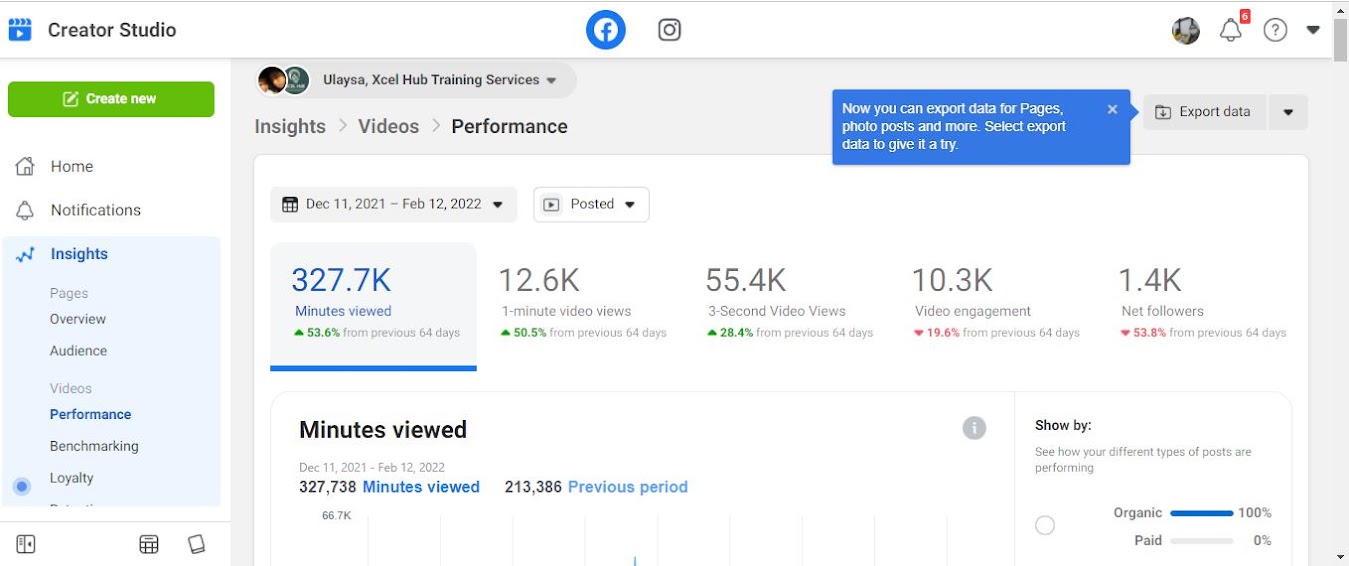
Task: Open Benchmarking in the sidebar
Action: (94, 446)
